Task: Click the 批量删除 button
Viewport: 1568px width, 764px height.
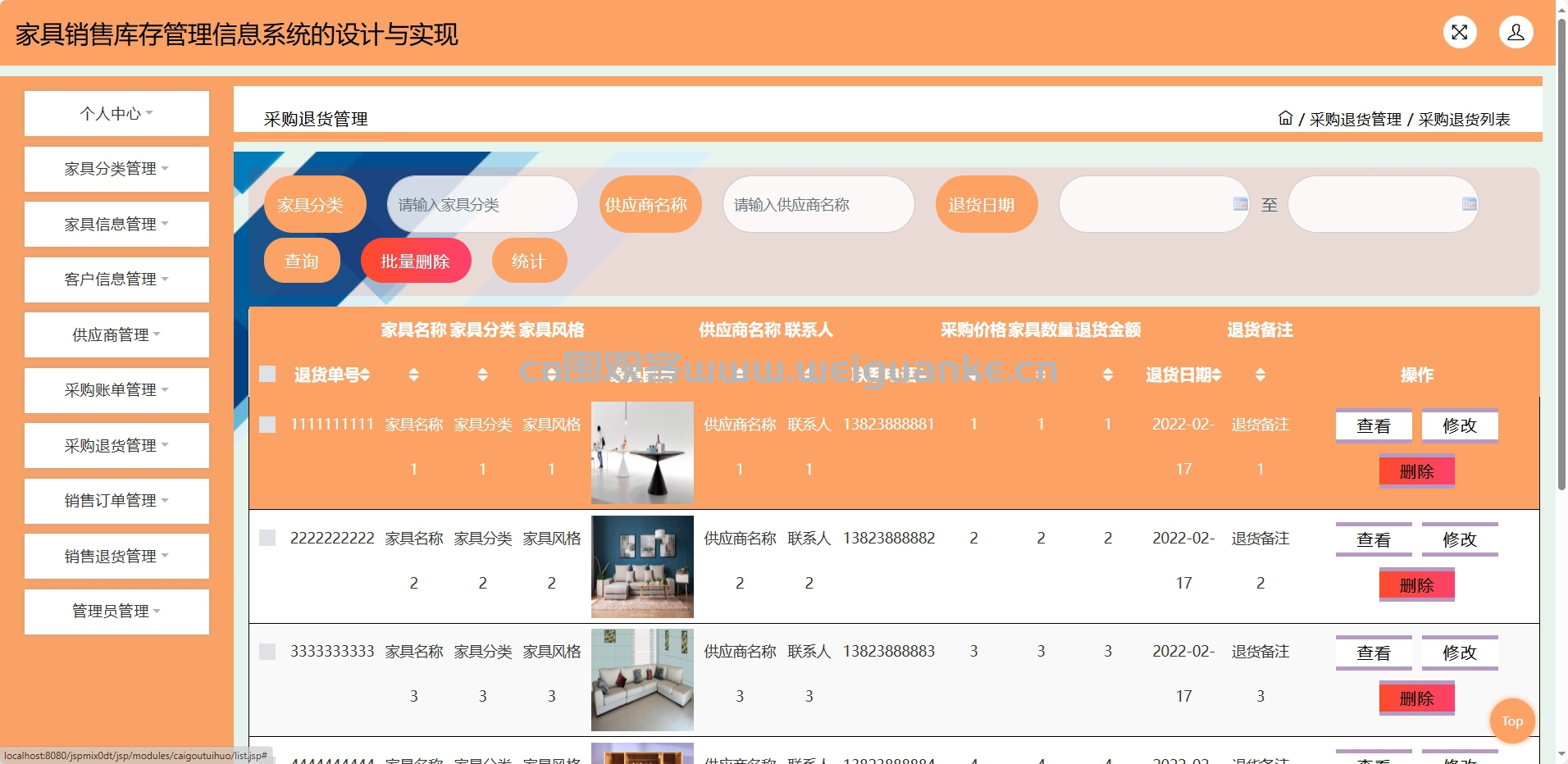Action: (416, 261)
